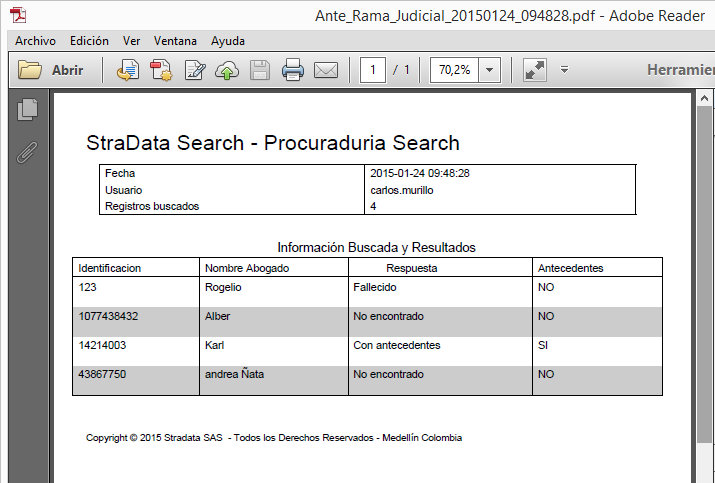Image resolution: width=715 pixels, height=483 pixels.
Task: Click the copyright Stradata SAS footer text
Action: coord(274,438)
